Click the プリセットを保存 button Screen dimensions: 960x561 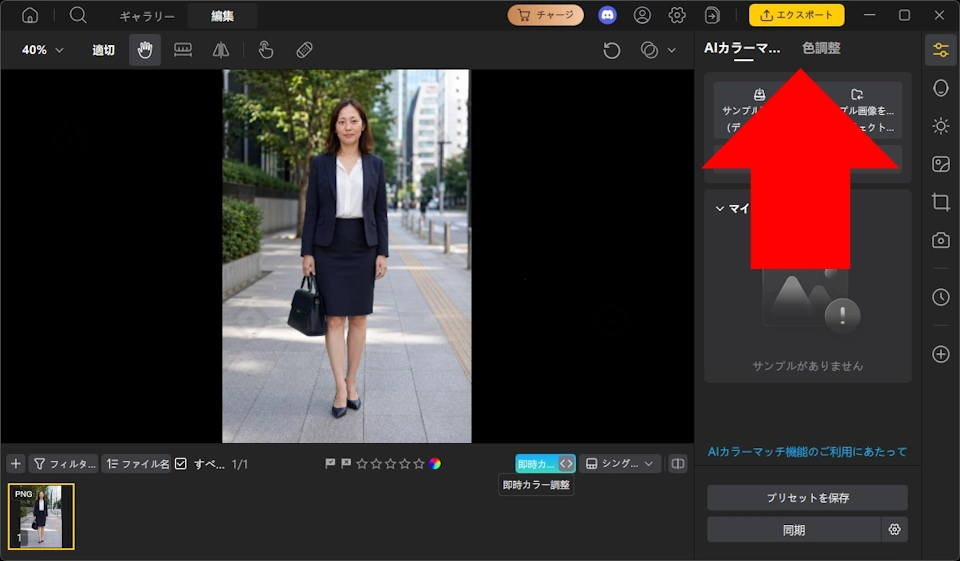coord(808,498)
